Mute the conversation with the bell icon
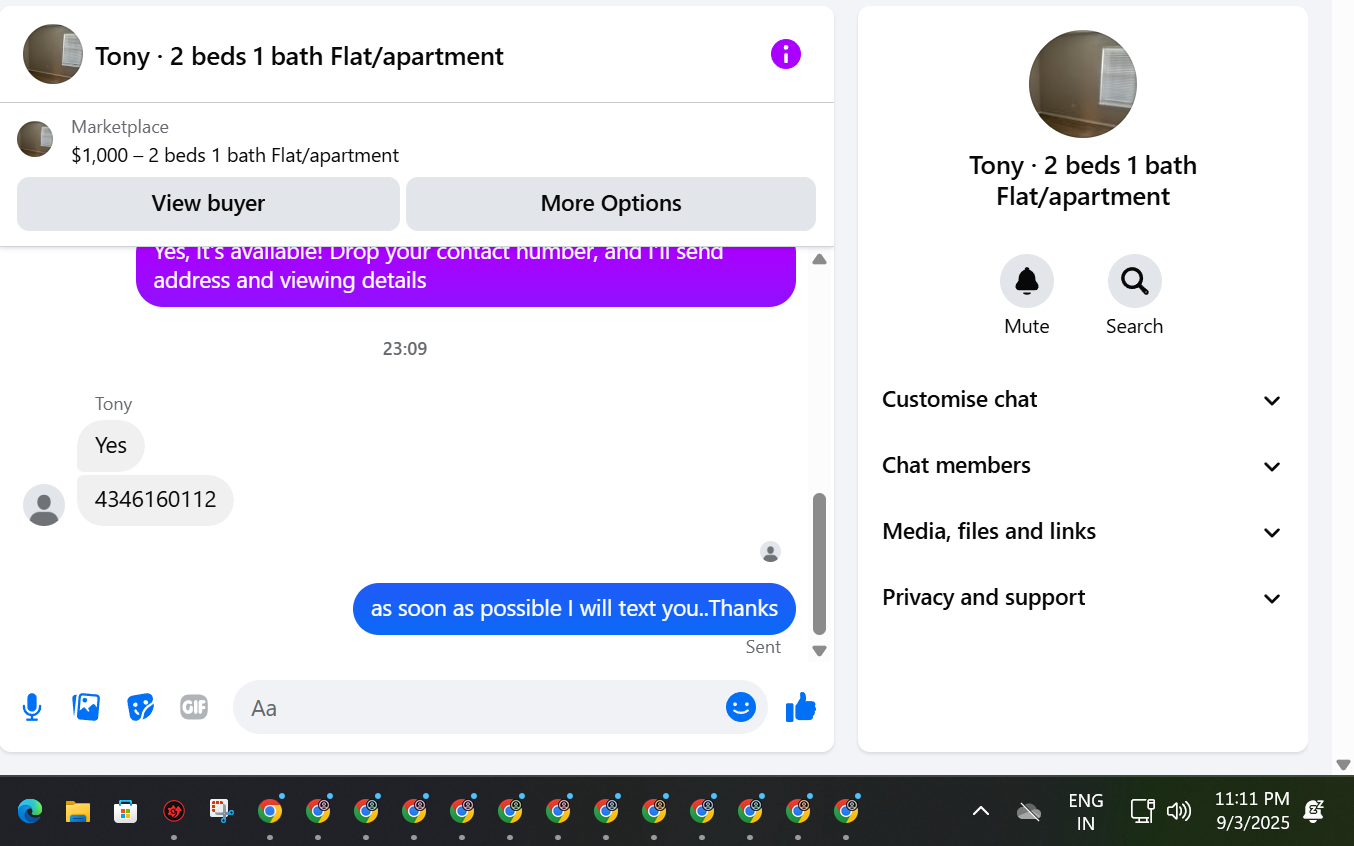Screen dimensions: 1354x846 point(1027,281)
